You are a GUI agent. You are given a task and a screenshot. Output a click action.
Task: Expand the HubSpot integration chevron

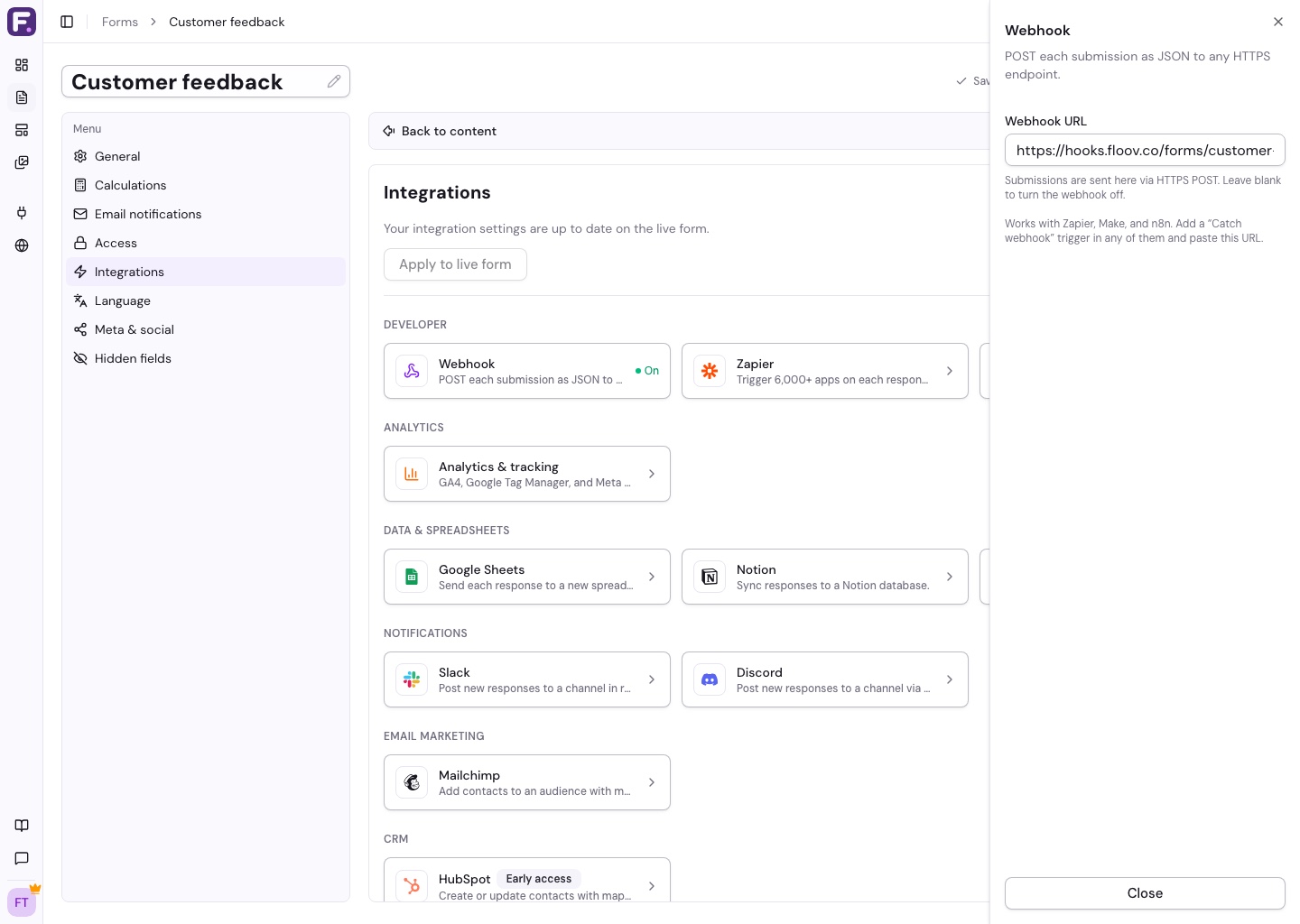pos(652,886)
